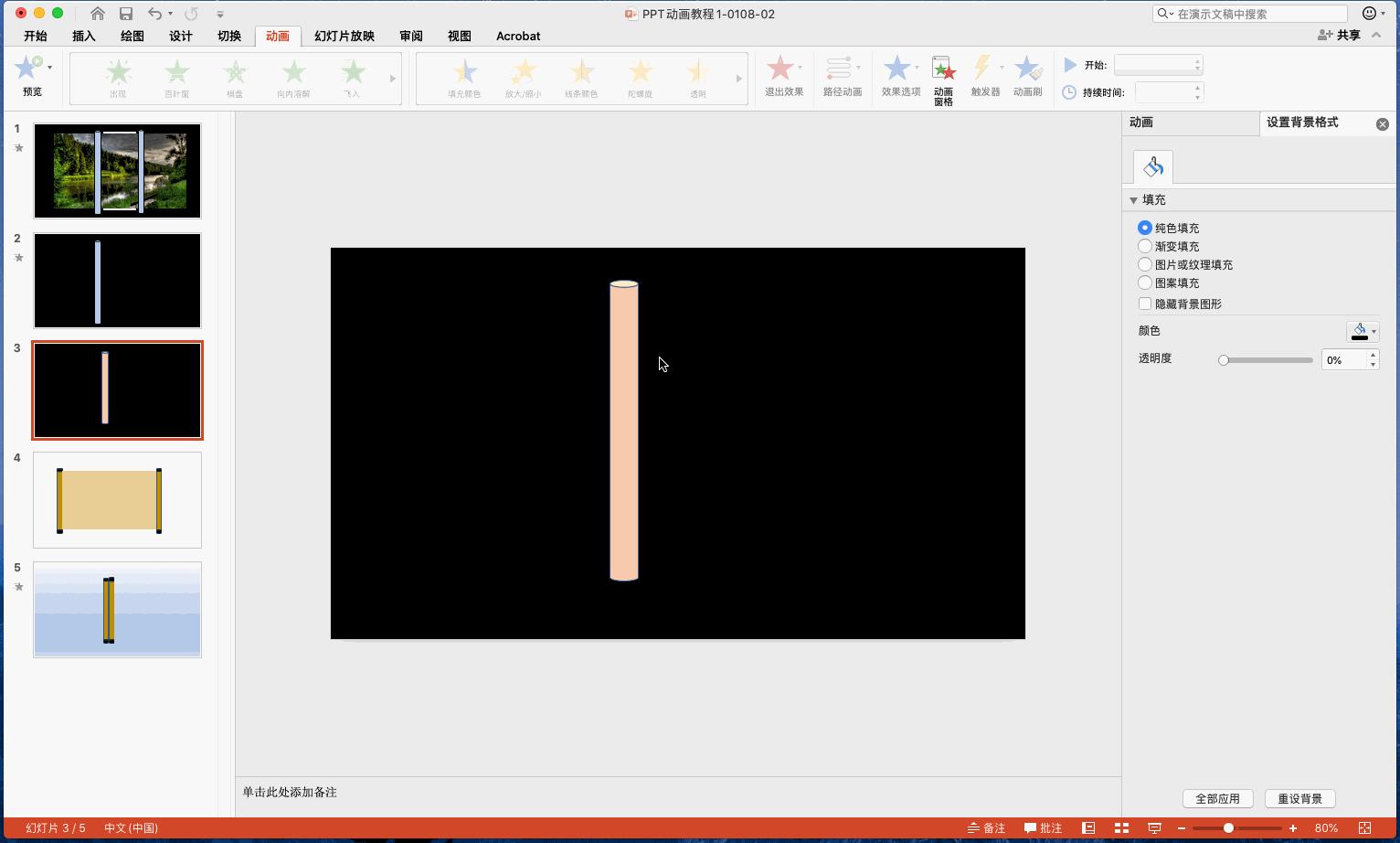Collapse the 填充 section triangle
This screenshot has height=843, width=1400.
pyautogui.click(x=1134, y=199)
